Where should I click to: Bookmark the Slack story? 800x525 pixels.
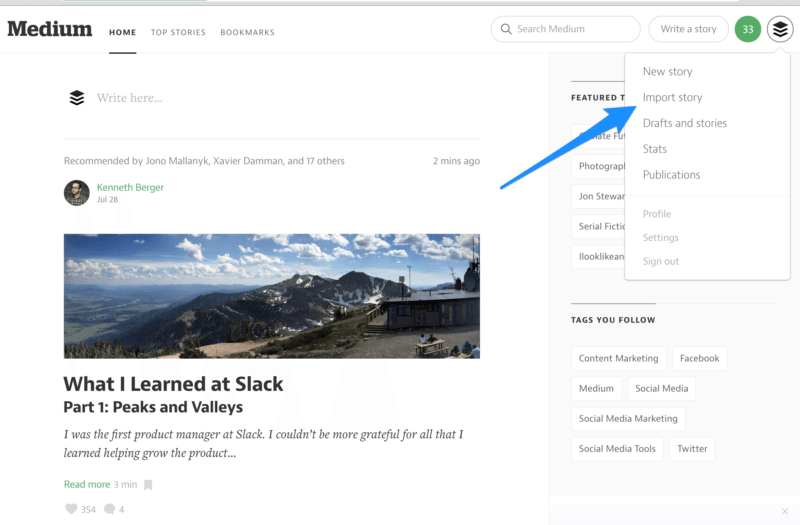pos(148,485)
